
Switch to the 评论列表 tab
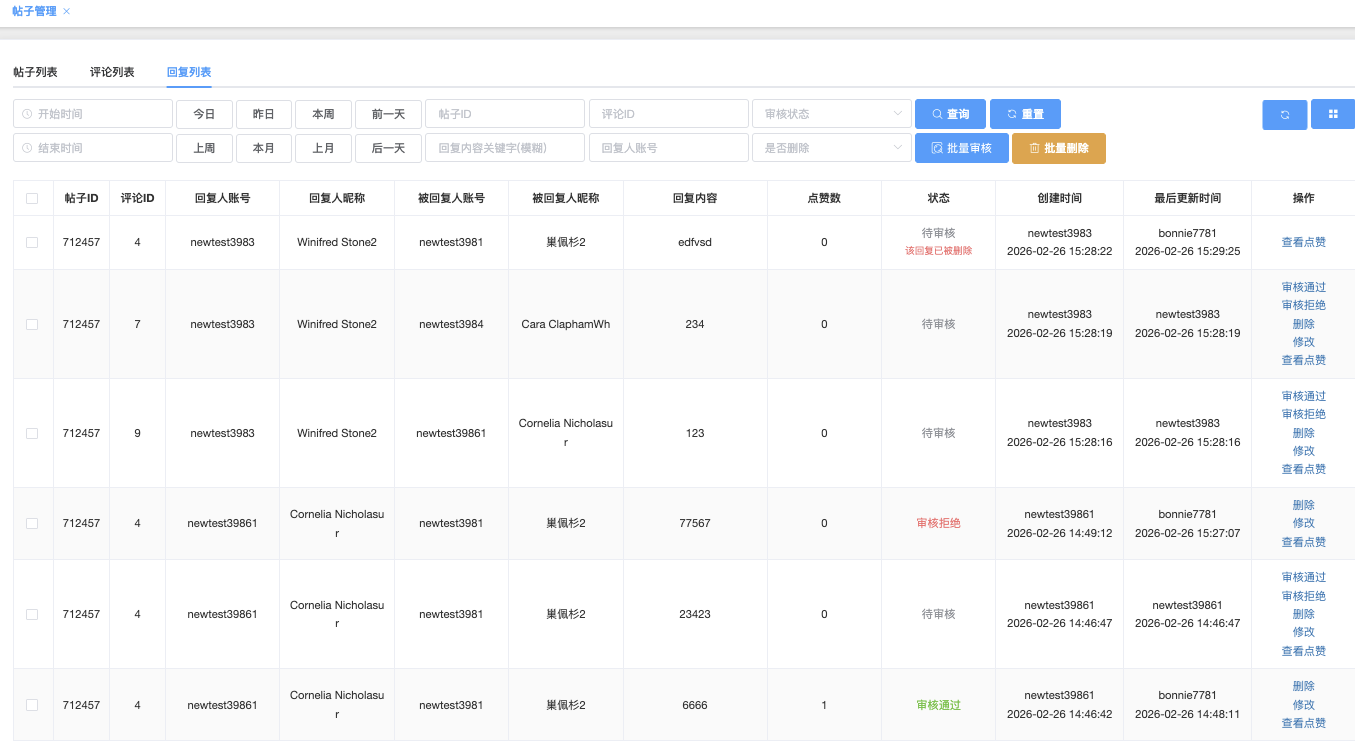(x=112, y=72)
